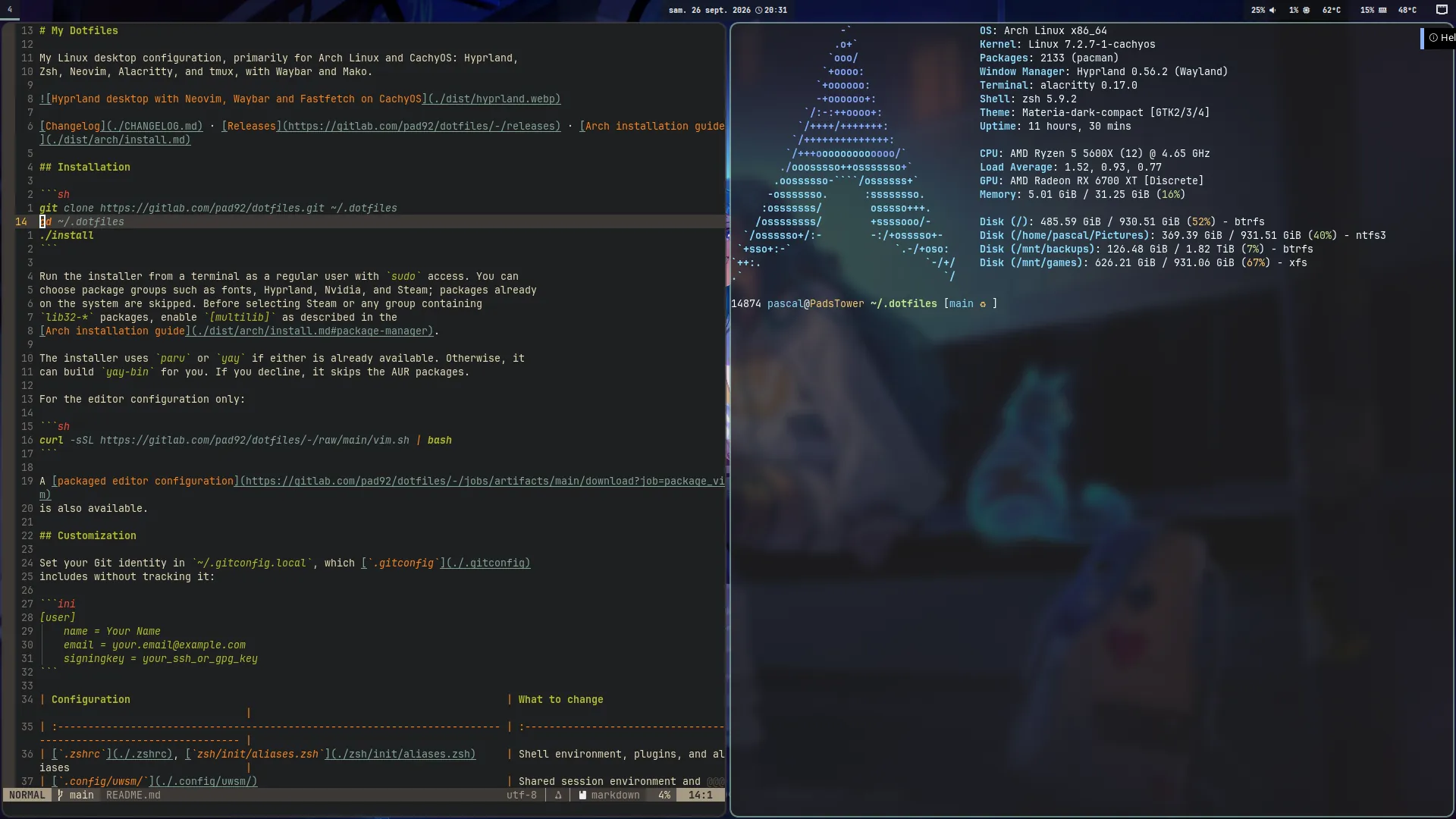
Task: Click the date 'sam. 26 sept. 2026'
Action: click(709, 10)
